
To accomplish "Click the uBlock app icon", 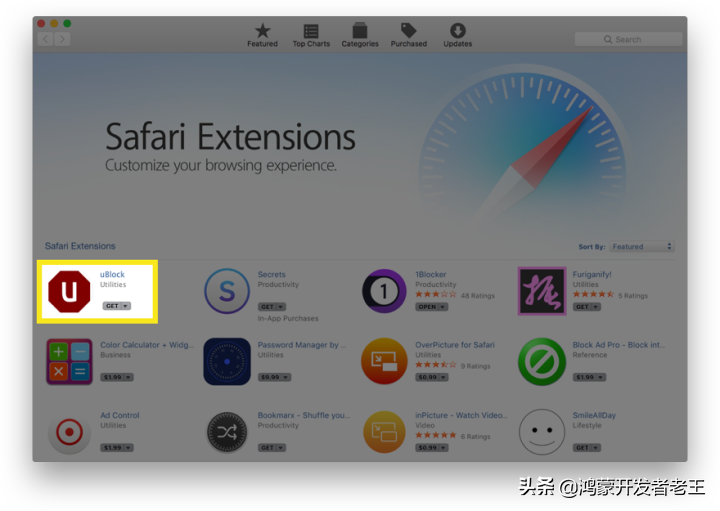I will click(x=69, y=292).
